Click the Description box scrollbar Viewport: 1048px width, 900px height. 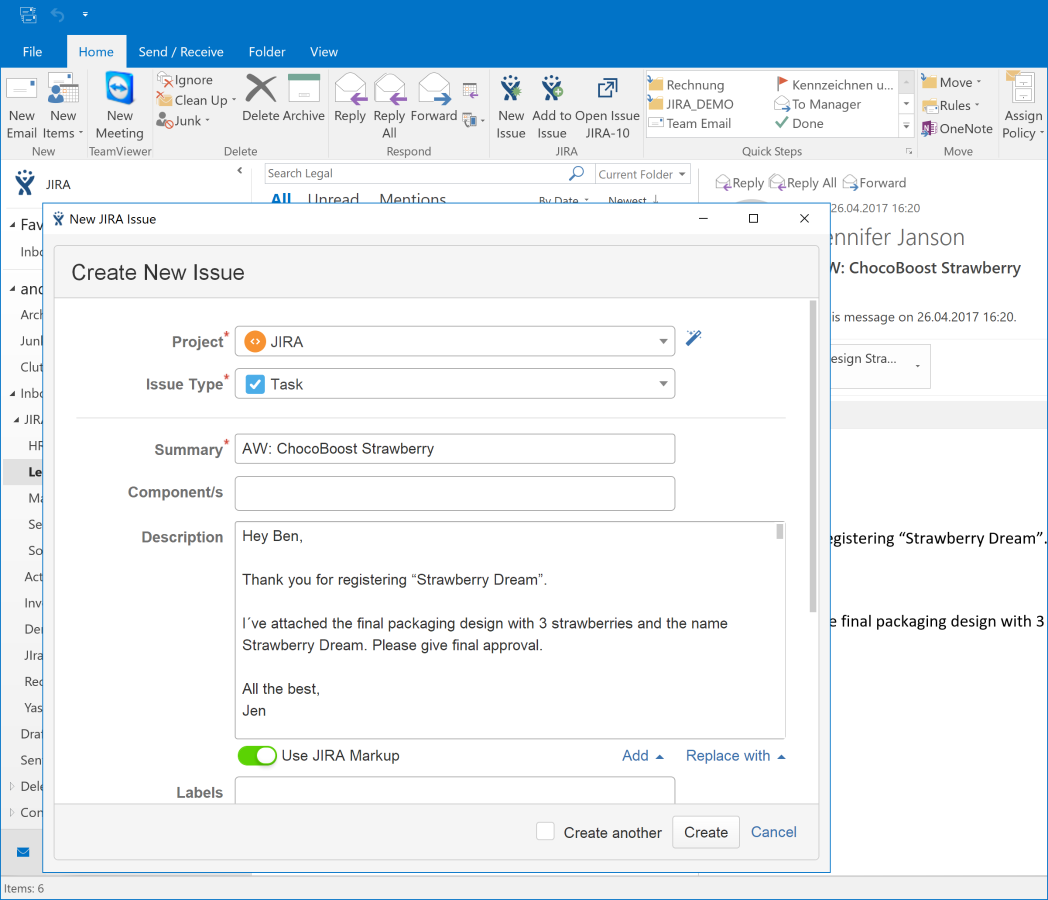(779, 532)
